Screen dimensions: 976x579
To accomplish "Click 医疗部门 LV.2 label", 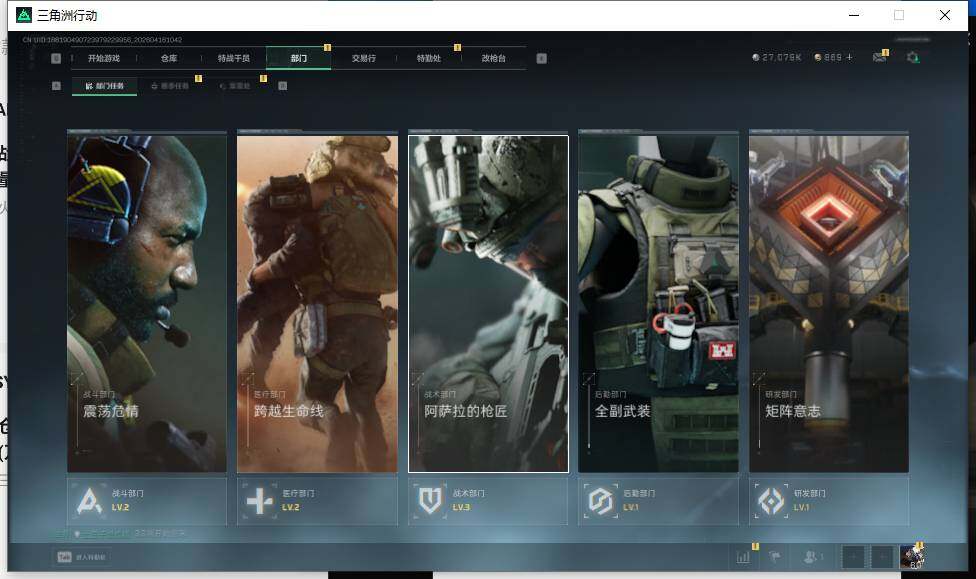I will 291,507.
